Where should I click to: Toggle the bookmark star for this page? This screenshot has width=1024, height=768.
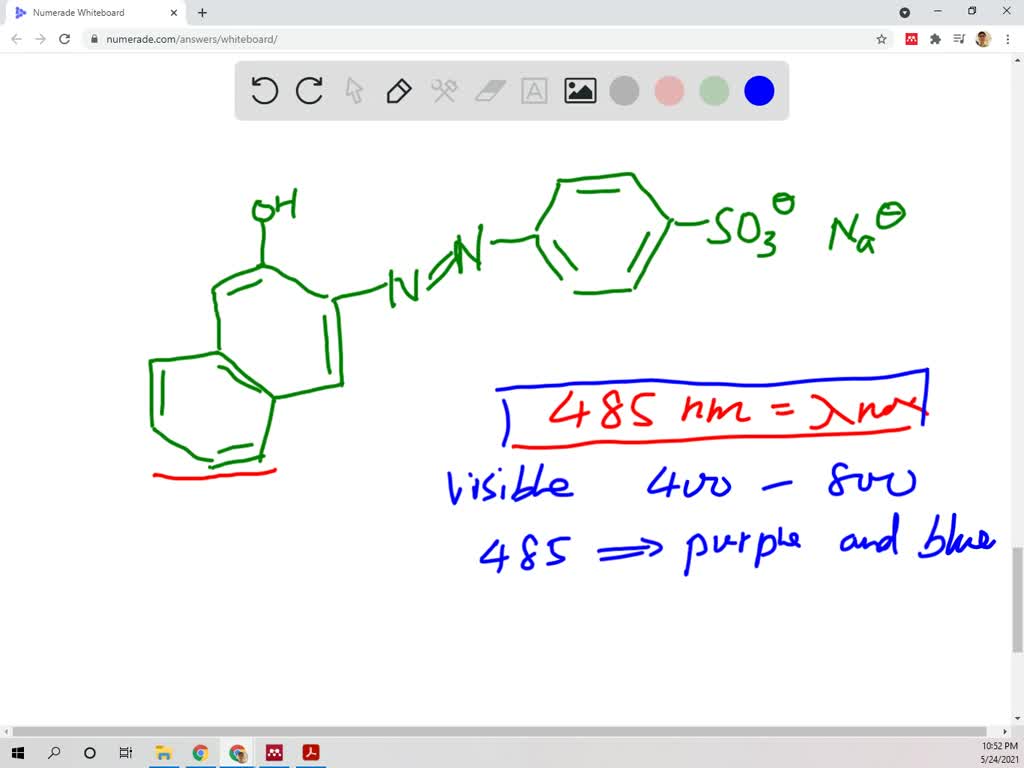879,38
